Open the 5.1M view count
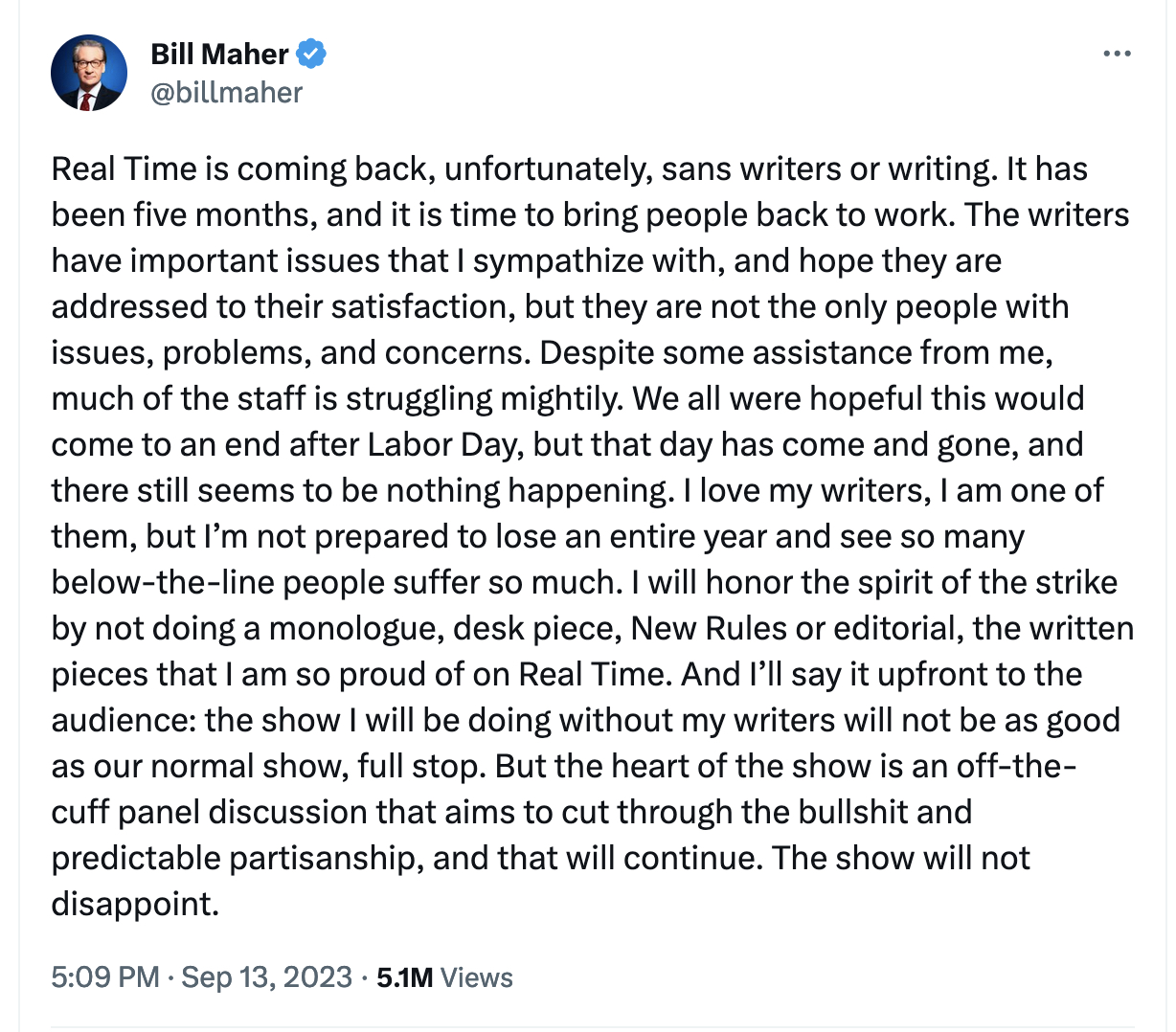 (x=405, y=977)
